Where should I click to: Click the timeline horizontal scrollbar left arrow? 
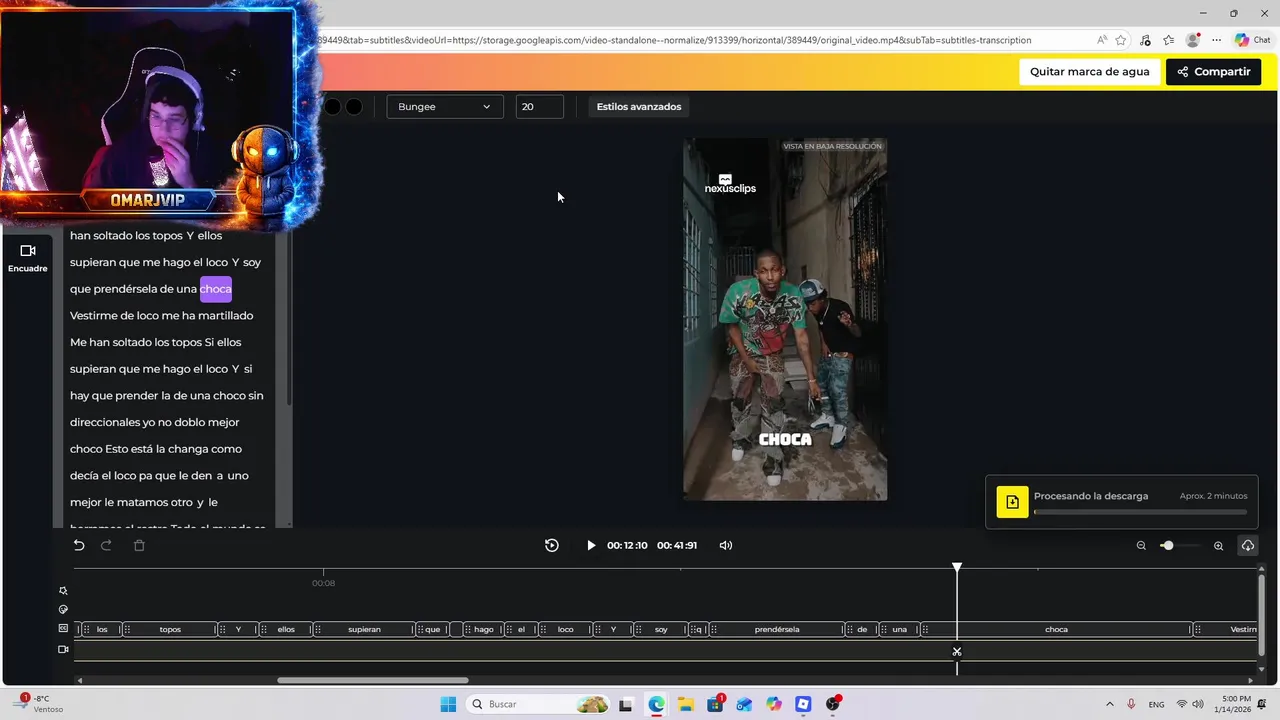pos(80,680)
